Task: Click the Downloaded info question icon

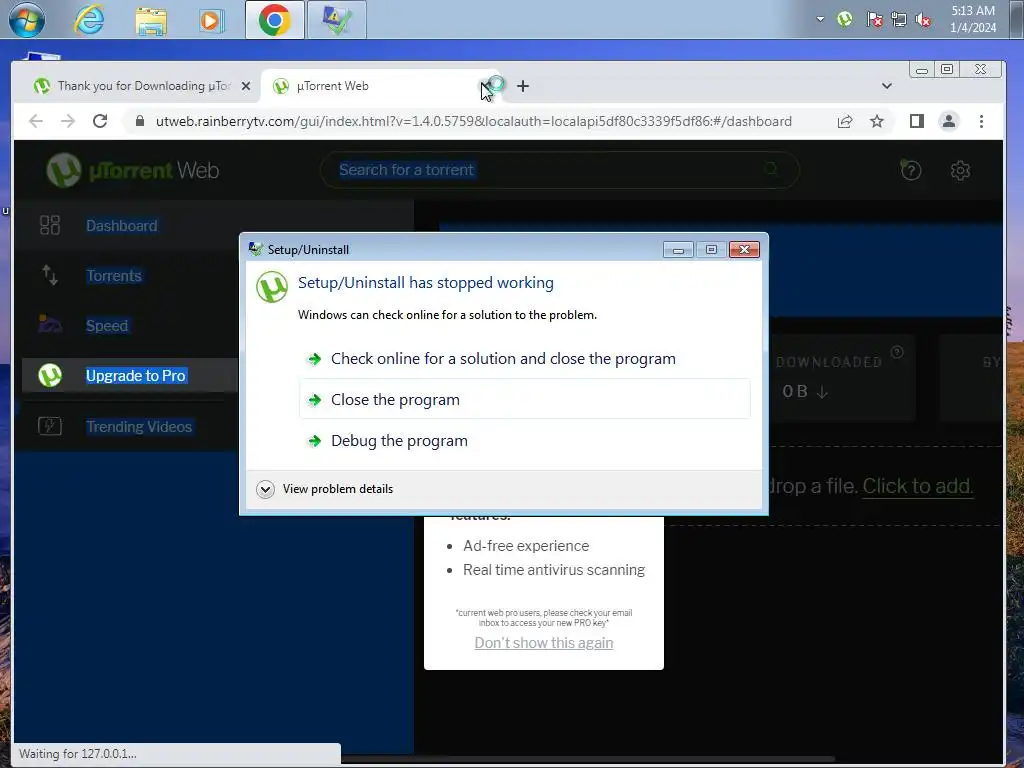Action: pos(897,352)
